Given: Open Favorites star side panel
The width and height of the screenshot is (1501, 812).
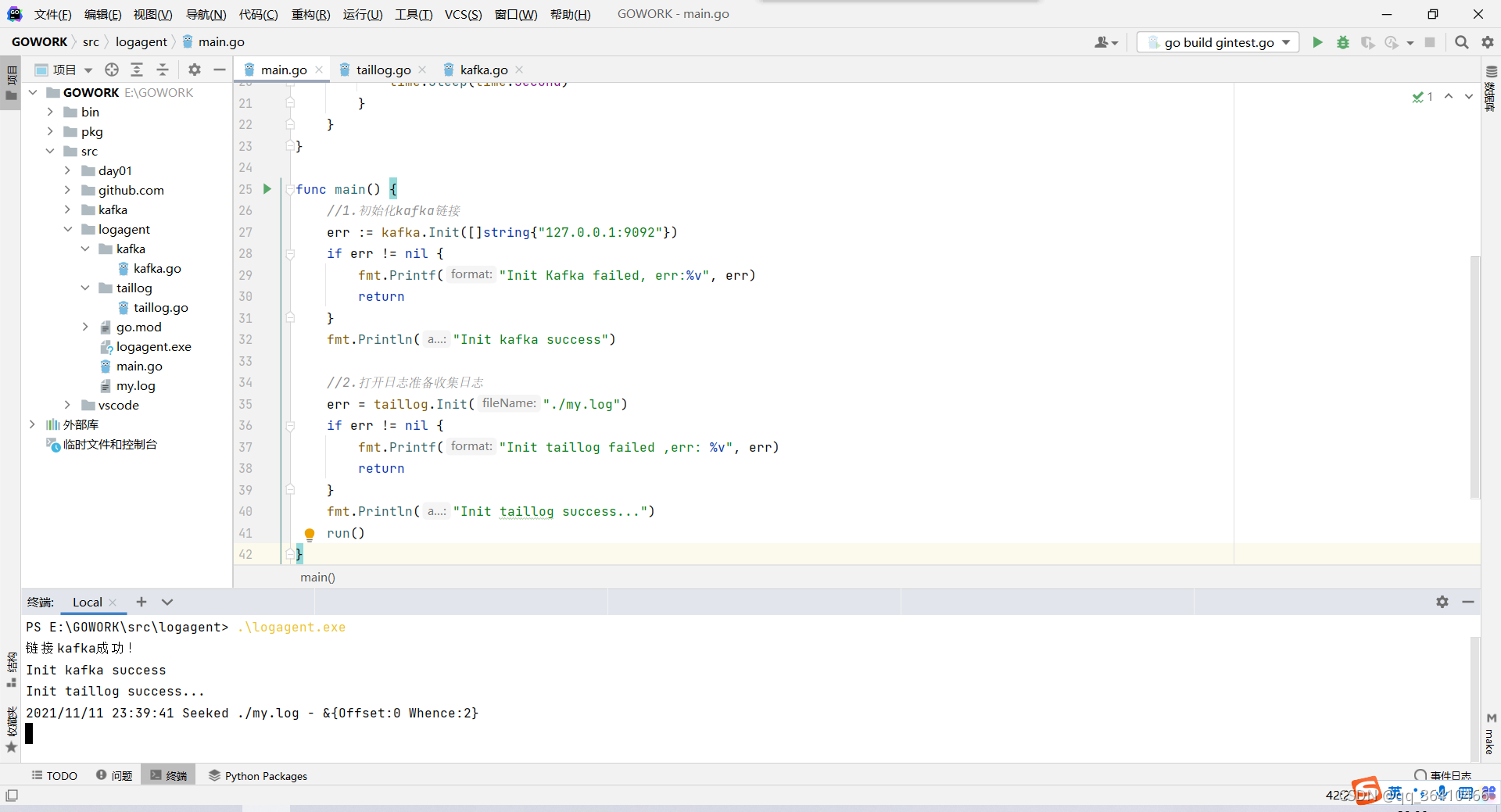Looking at the screenshot, I should [x=12, y=728].
